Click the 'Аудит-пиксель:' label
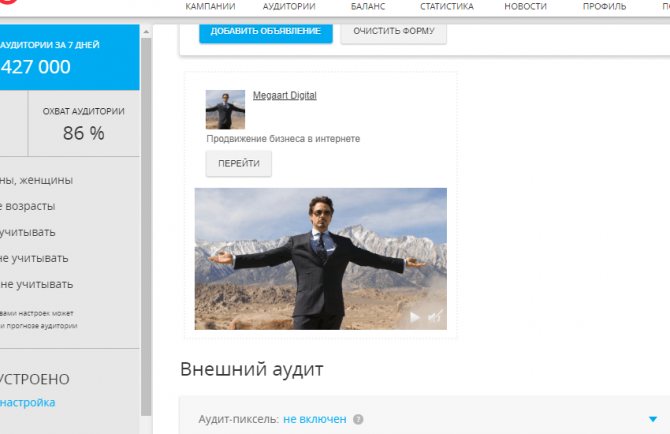The image size is (670, 434). pyautogui.click(x=238, y=419)
